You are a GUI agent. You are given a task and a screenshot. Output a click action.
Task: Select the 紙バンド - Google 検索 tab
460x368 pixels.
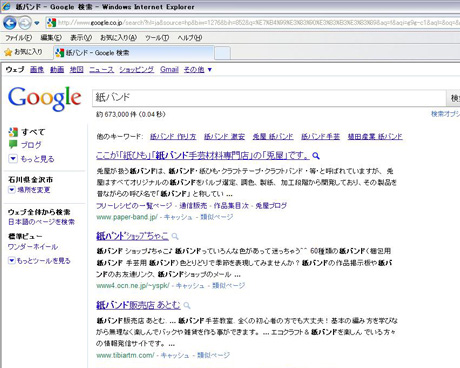pos(133,53)
